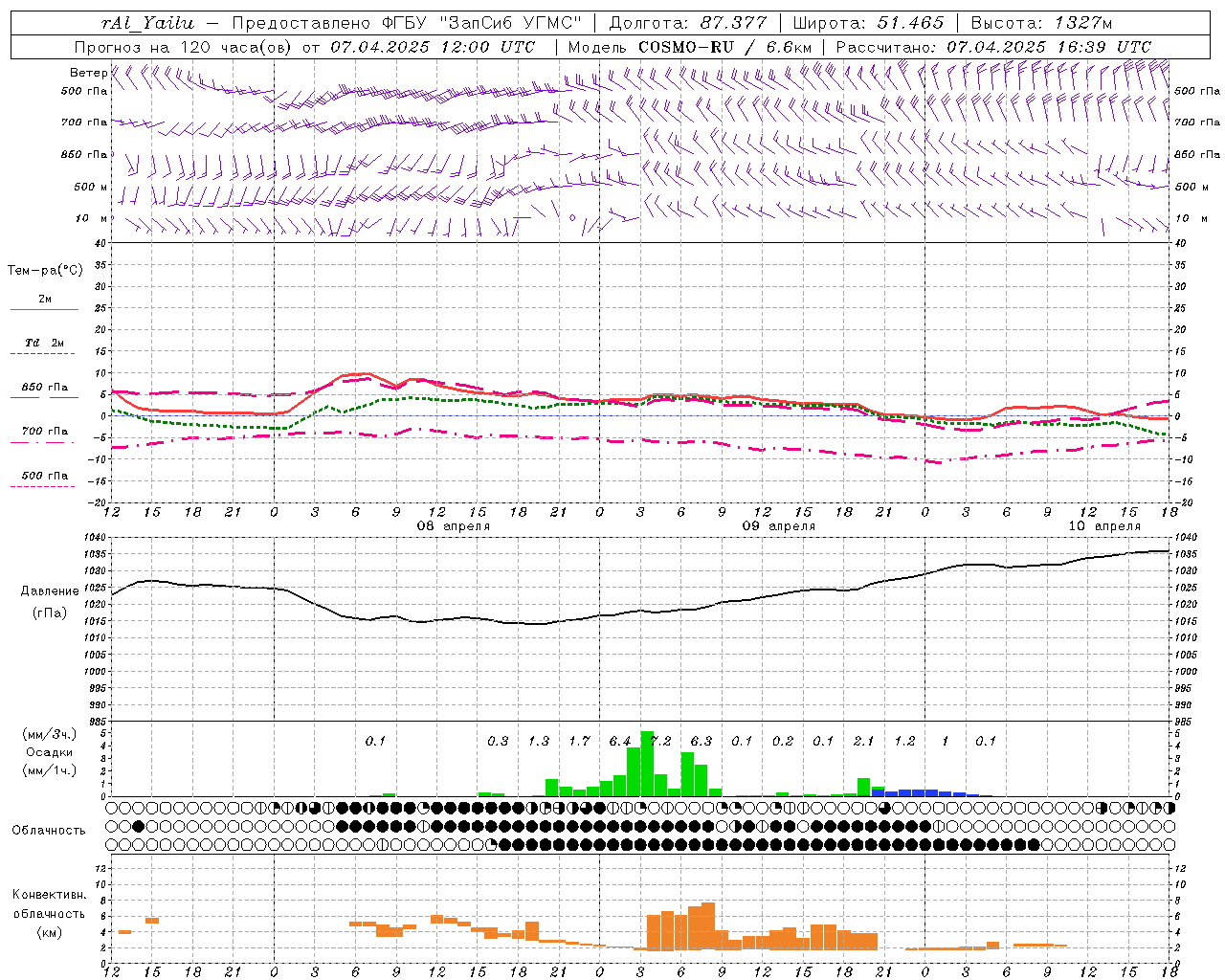
Task: Click the Осадки precipitation label
Action: (50, 752)
